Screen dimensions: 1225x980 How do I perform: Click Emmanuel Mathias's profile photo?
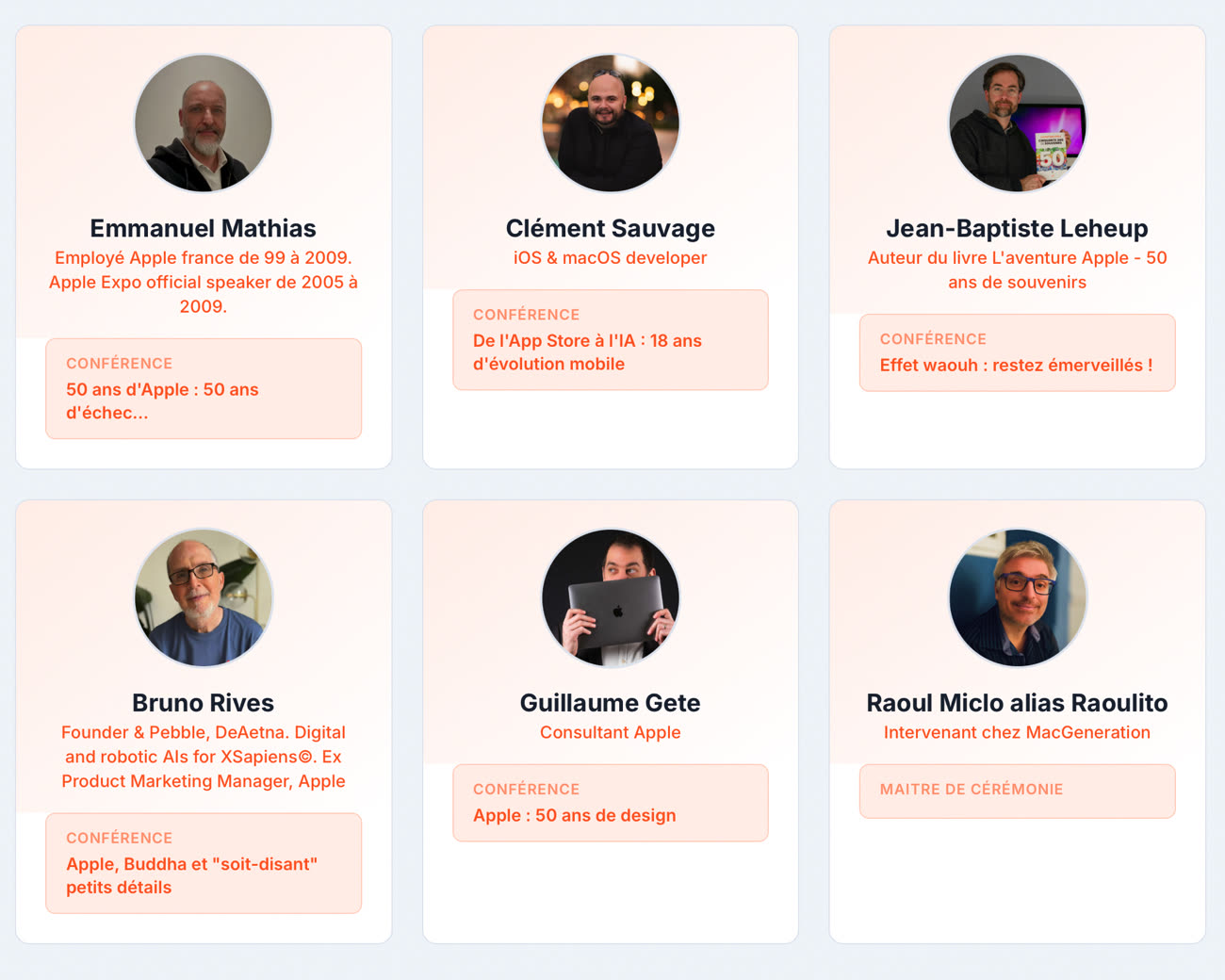(204, 123)
